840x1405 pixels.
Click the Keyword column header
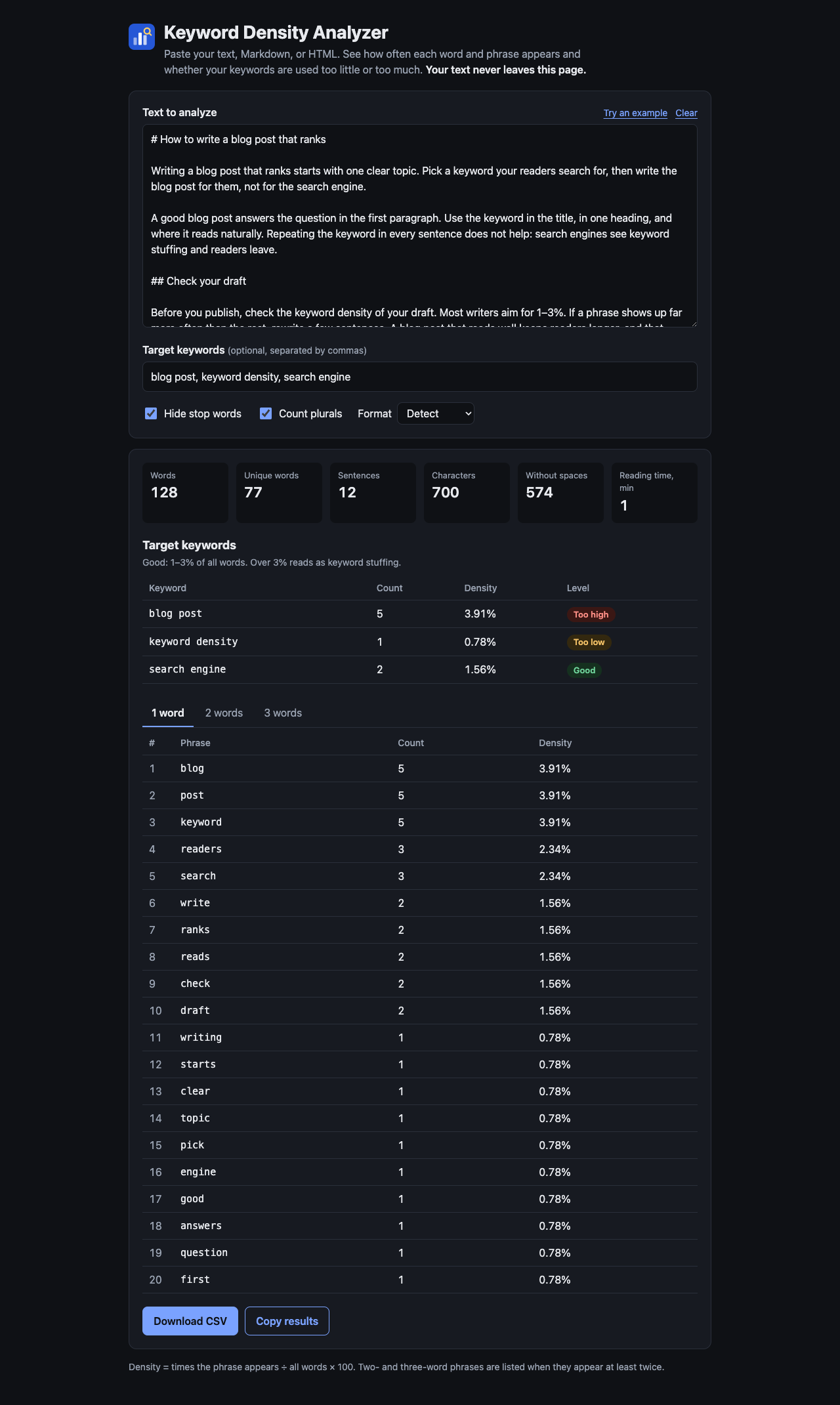coord(167,588)
